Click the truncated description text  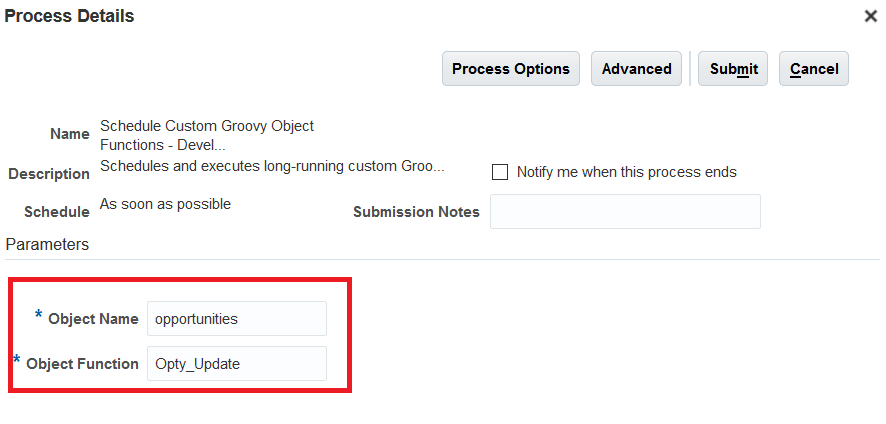pos(272,166)
